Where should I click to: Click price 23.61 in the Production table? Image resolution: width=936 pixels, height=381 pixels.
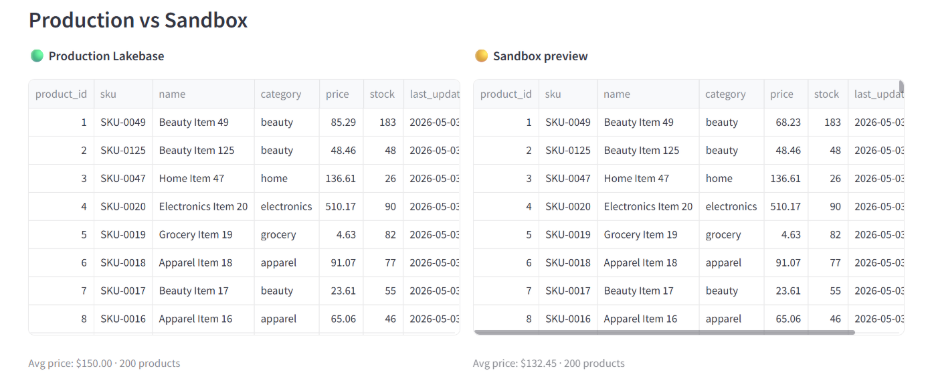341,291
